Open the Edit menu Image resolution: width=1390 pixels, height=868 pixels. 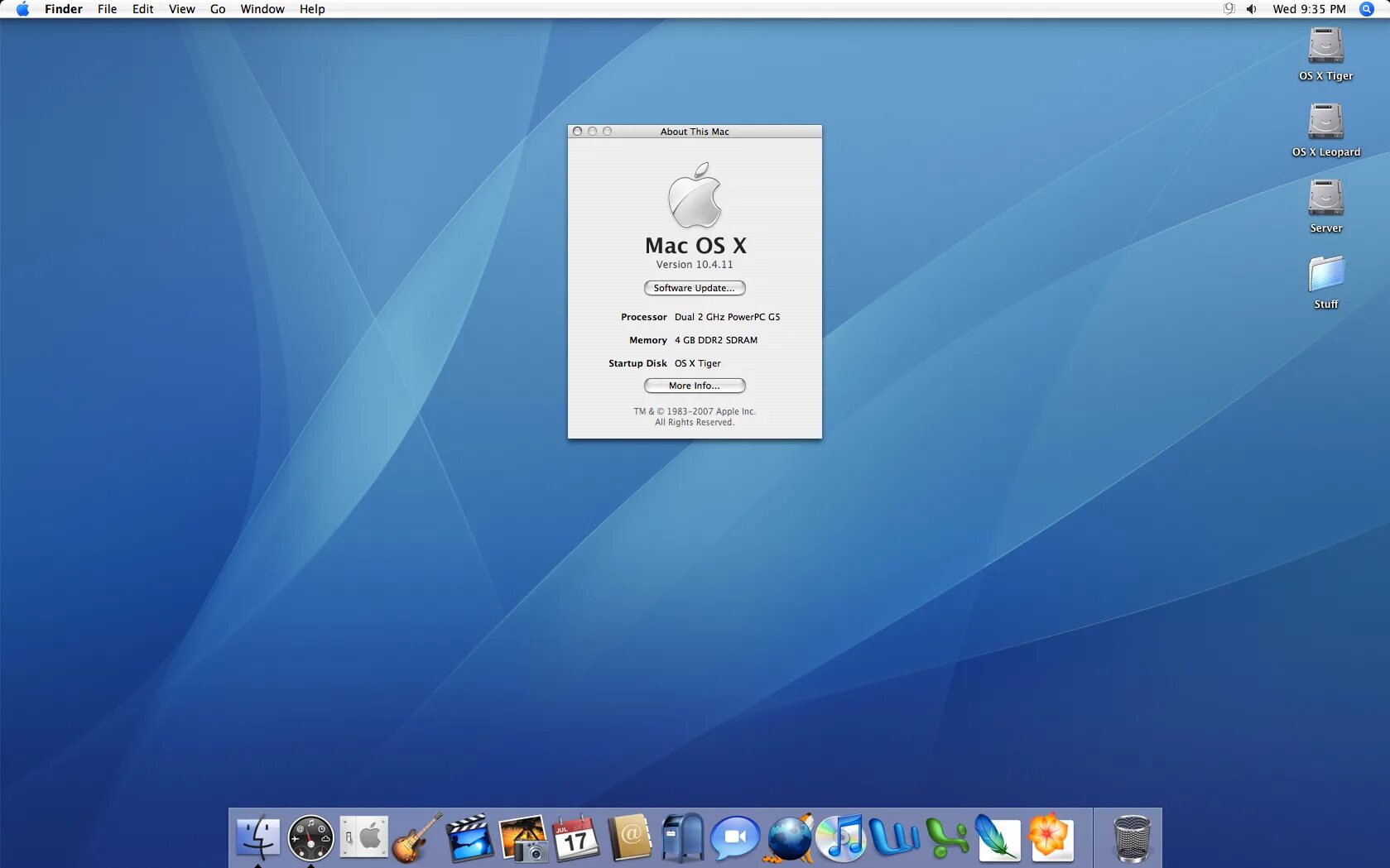142,9
